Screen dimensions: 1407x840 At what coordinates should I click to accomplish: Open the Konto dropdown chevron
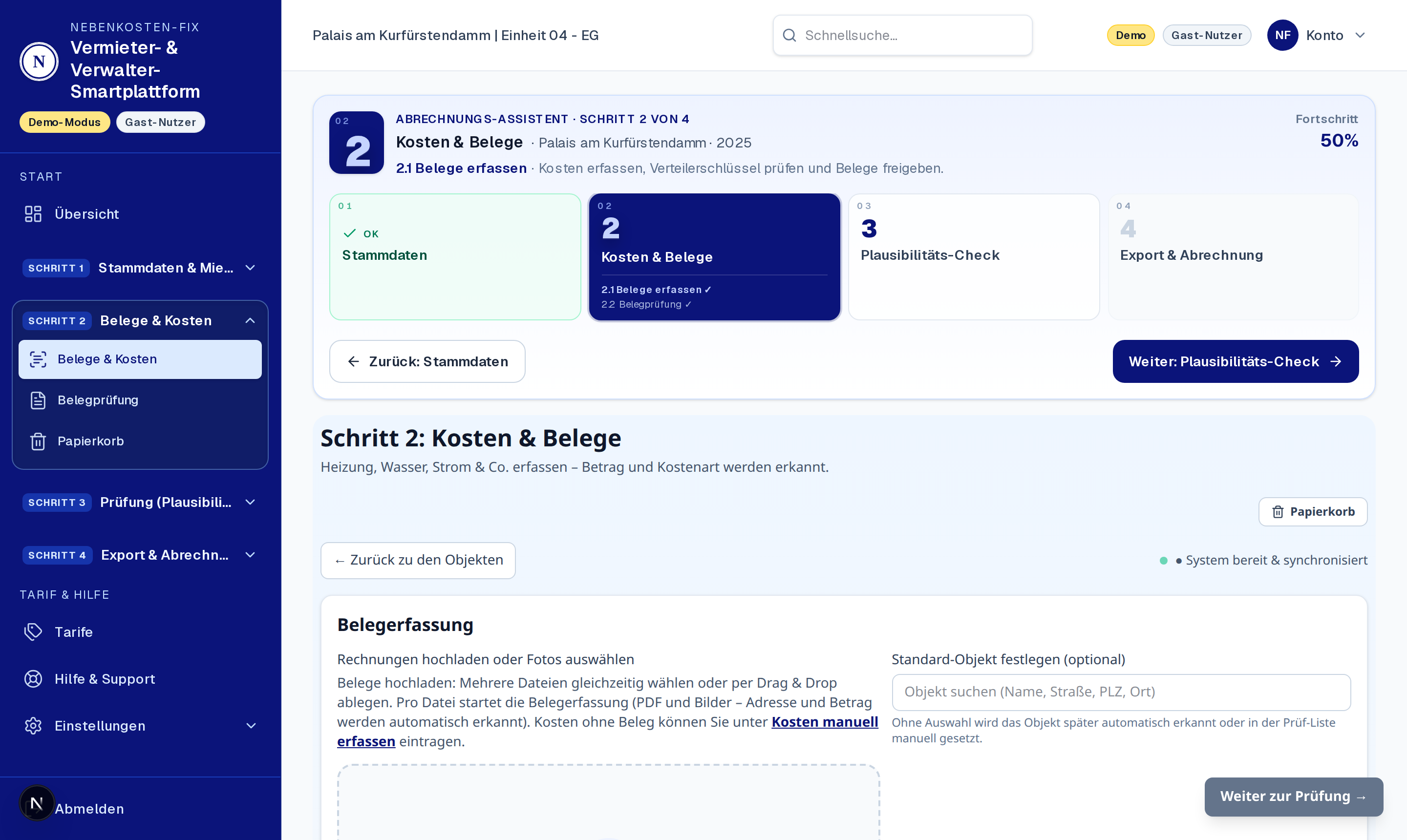pos(1360,35)
